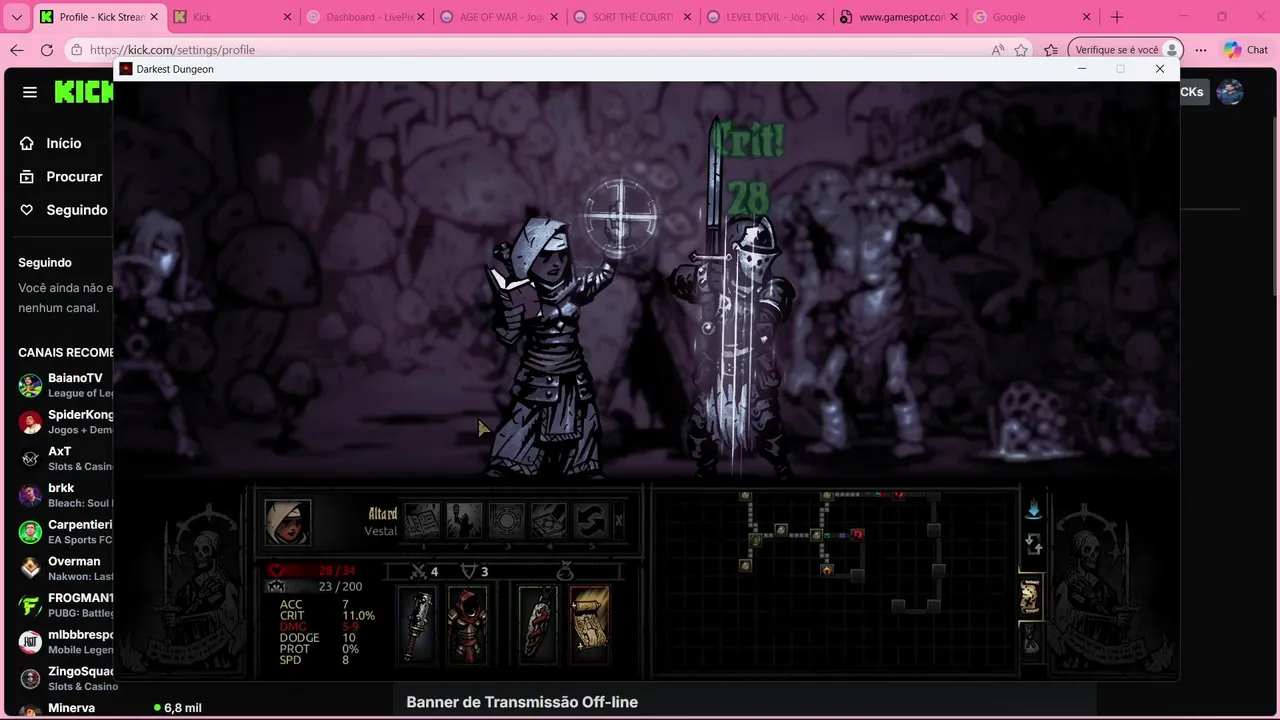Image resolution: width=1280 pixels, height=720 pixels.
Task: Open a new browser tab
Action: click(x=1117, y=17)
